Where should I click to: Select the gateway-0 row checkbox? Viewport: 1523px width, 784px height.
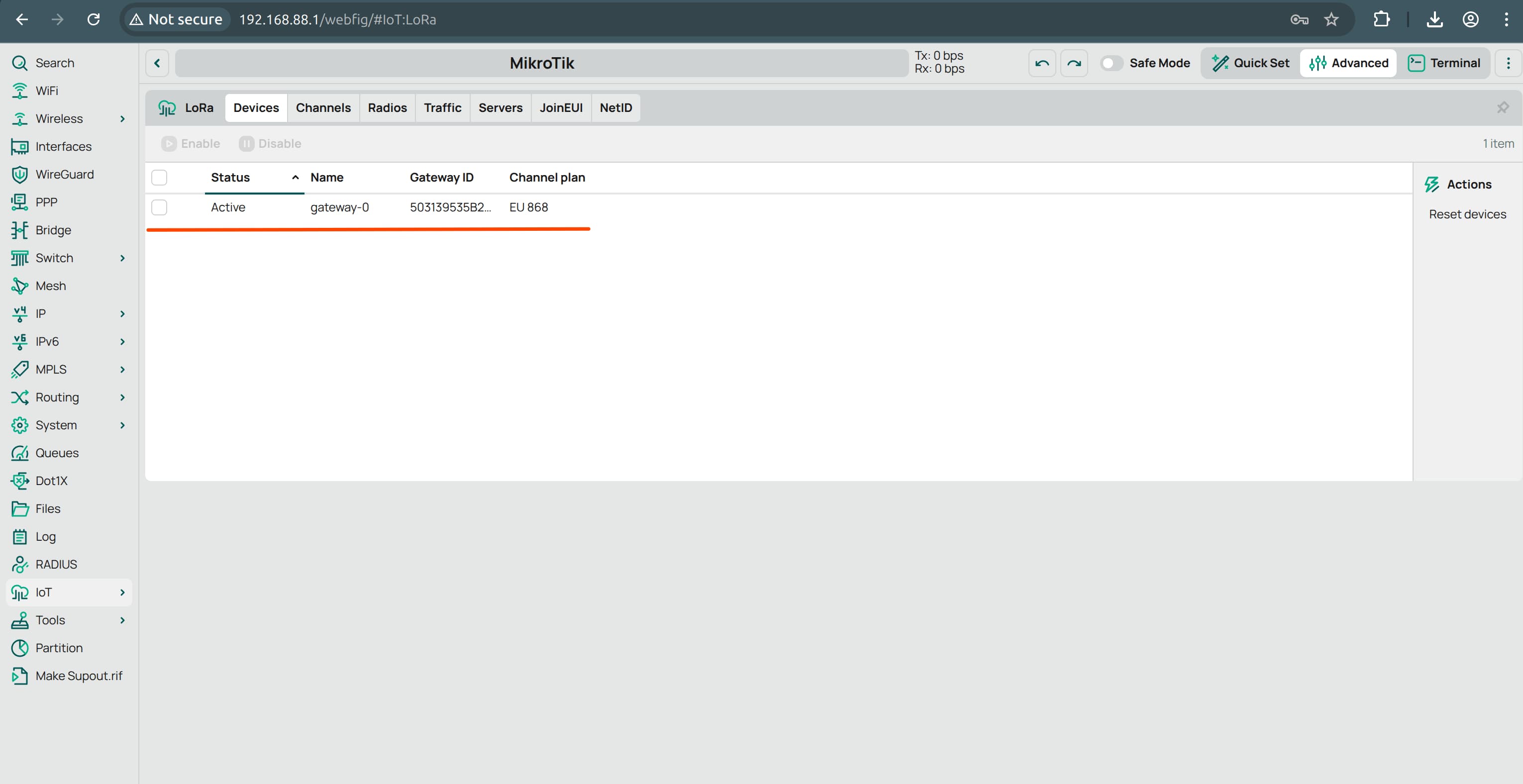pos(159,207)
